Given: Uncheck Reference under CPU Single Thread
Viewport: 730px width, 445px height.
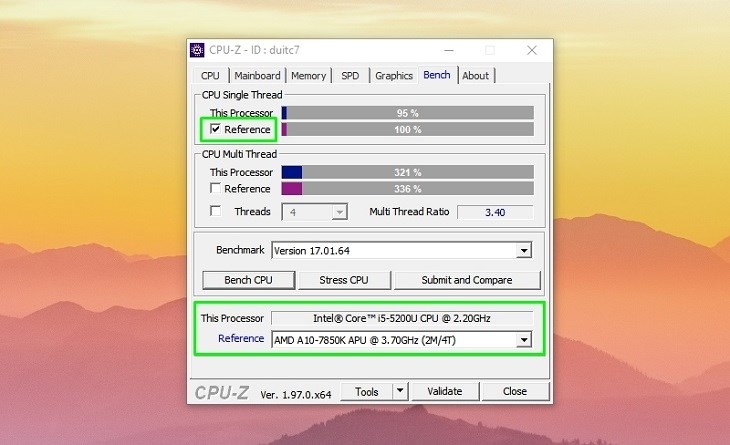Looking at the screenshot, I should pos(215,130).
